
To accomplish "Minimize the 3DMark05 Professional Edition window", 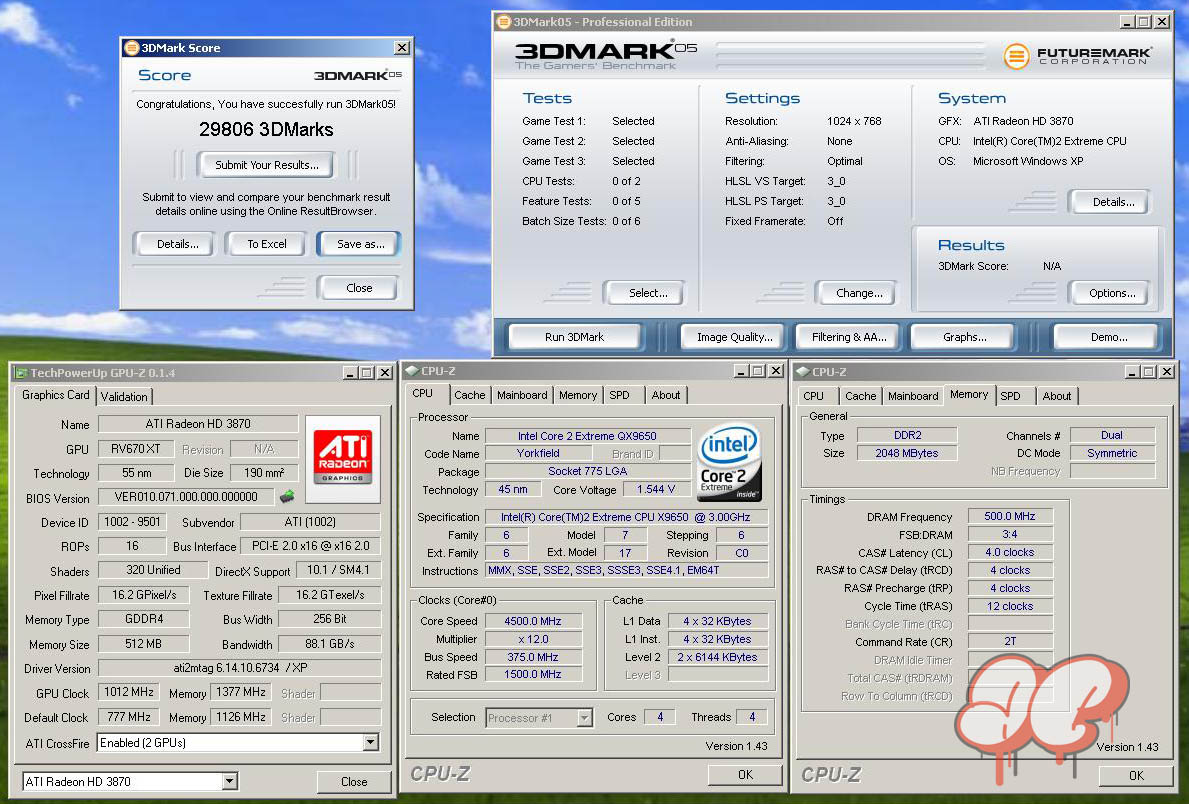I will coord(1127,22).
